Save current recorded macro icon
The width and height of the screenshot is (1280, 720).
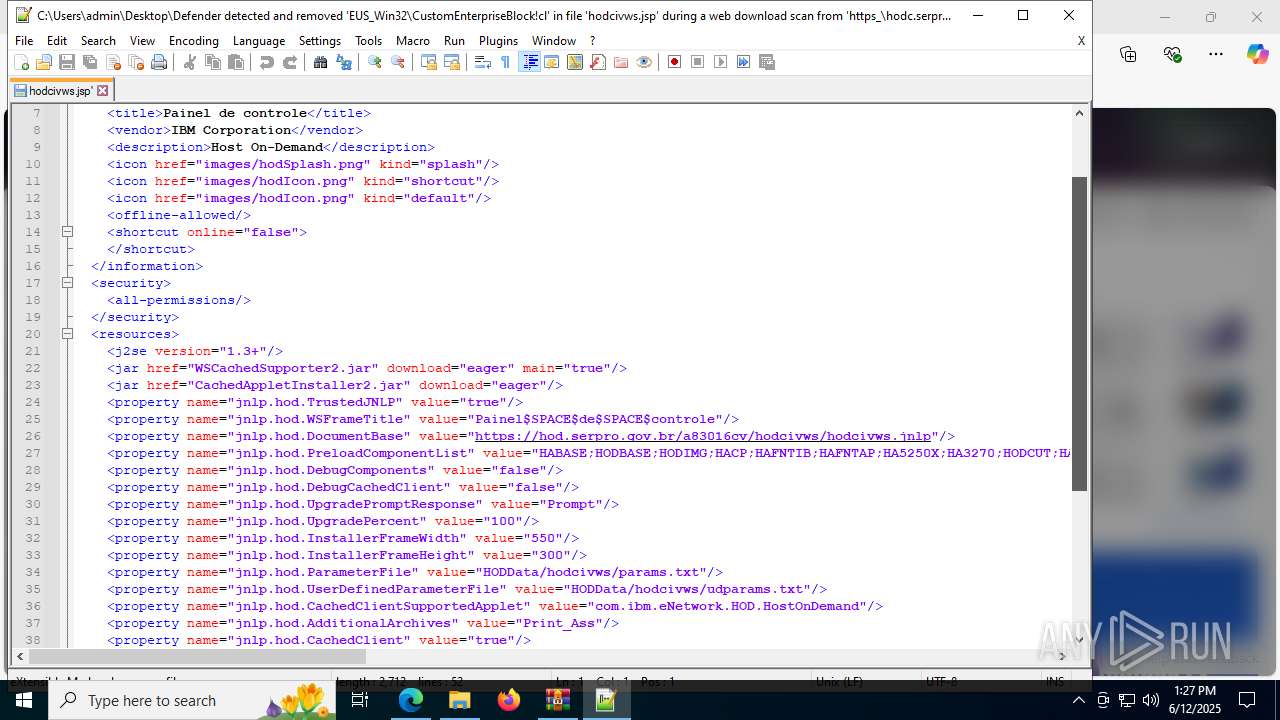pos(766,62)
